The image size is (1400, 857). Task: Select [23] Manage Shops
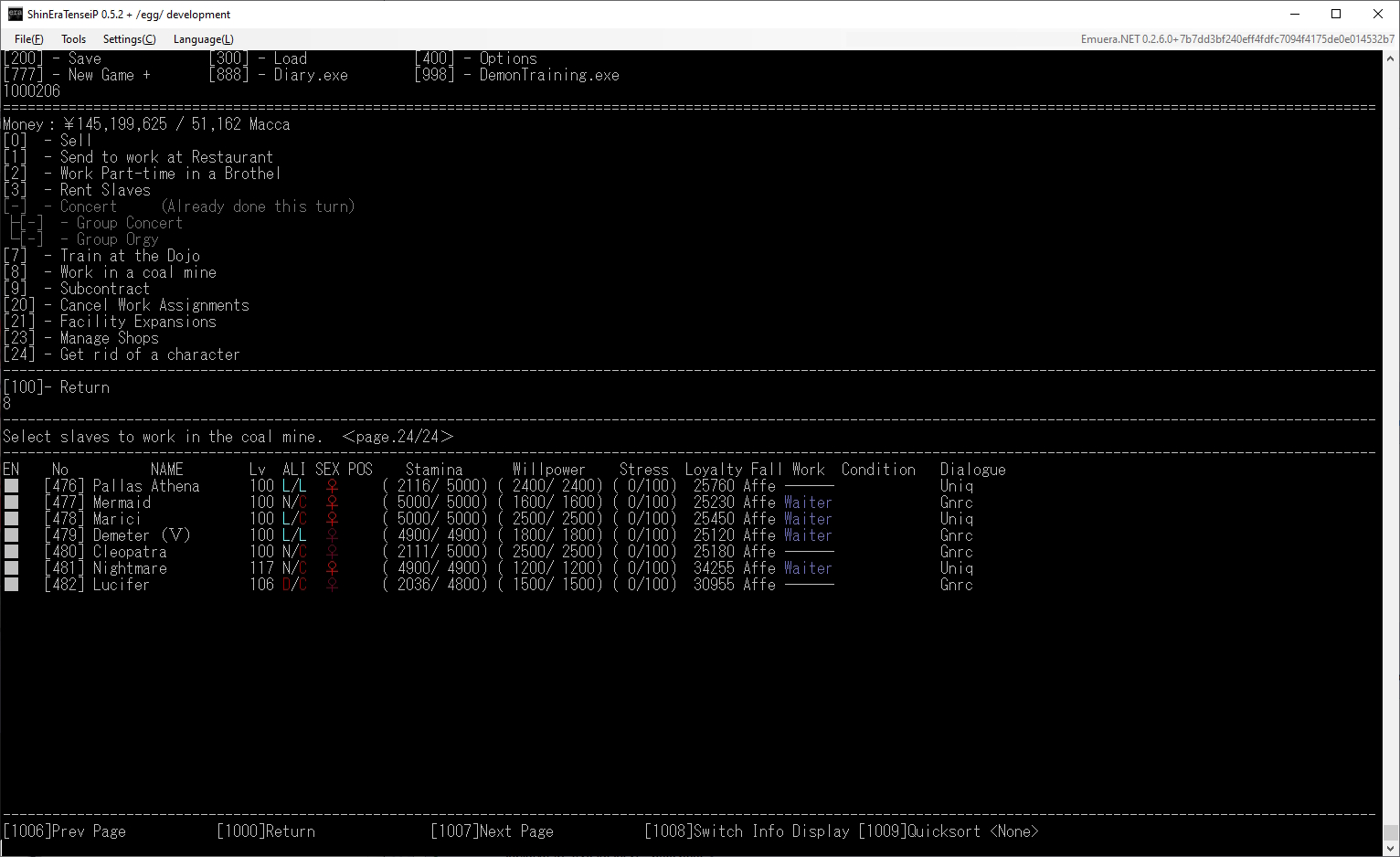81,338
